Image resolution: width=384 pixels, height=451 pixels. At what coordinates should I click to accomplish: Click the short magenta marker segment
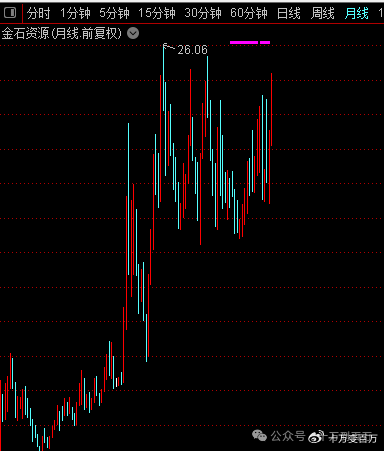tap(265, 42)
